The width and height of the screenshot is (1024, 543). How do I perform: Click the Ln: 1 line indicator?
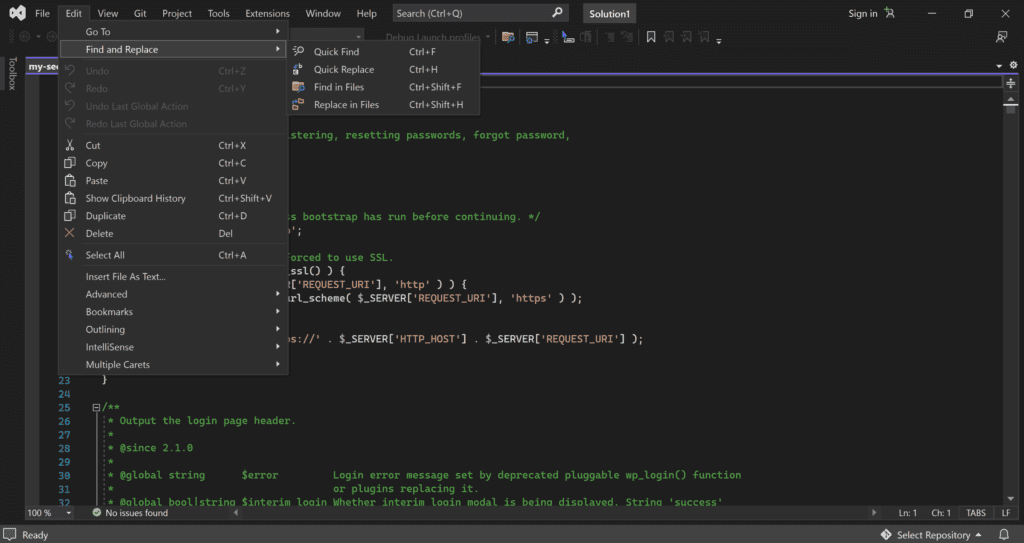coord(908,513)
